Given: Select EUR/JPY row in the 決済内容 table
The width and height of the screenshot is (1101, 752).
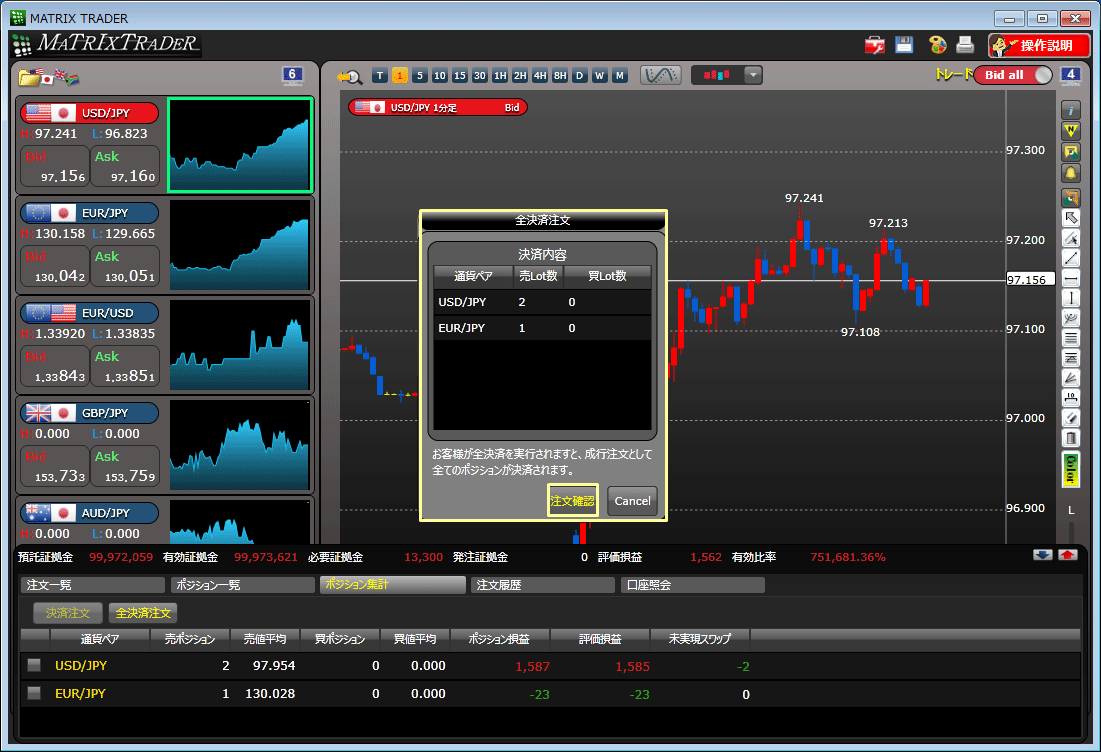Looking at the screenshot, I should 542,328.
